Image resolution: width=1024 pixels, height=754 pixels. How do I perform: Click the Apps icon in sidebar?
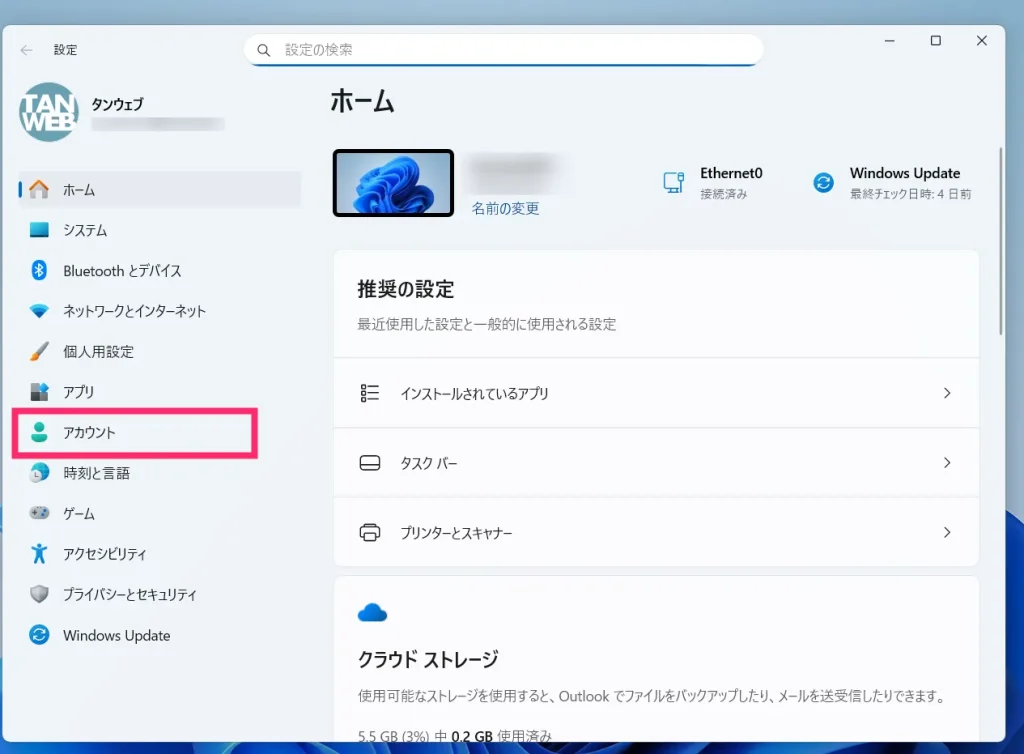(39, 392)
